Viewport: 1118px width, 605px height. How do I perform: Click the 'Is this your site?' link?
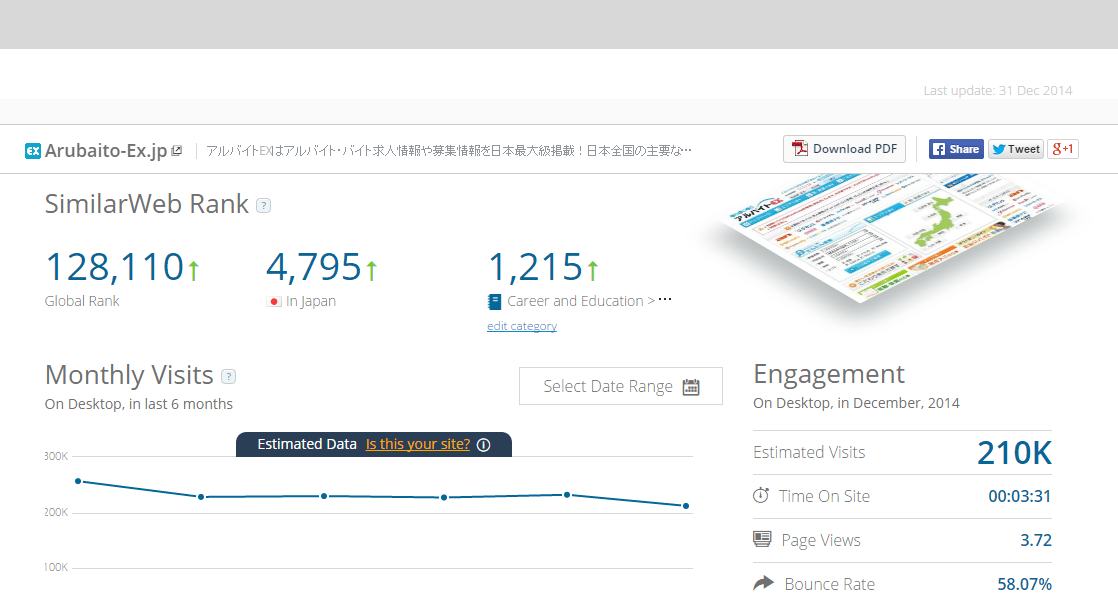pyautogui.click(x=418, y=444)
